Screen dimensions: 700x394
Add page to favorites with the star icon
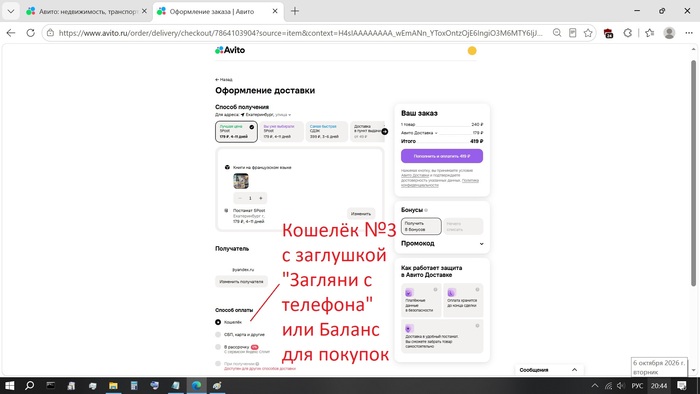(x=588, y=33)
